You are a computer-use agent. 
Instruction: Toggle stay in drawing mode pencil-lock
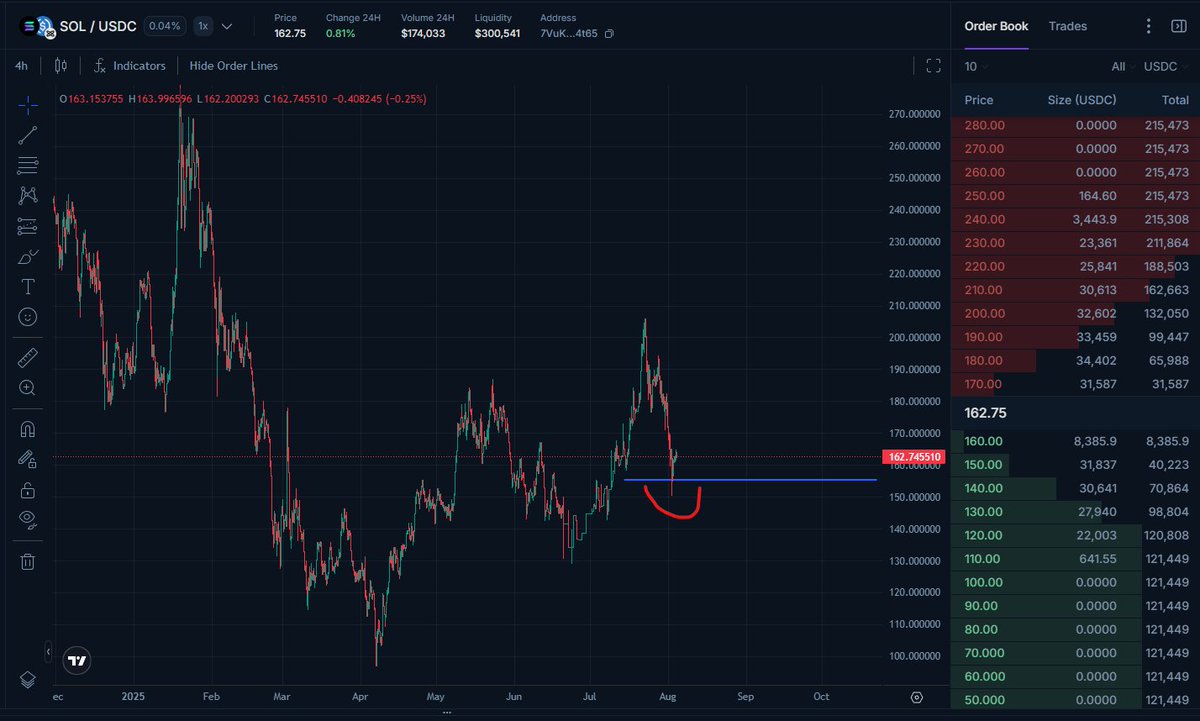28,459
